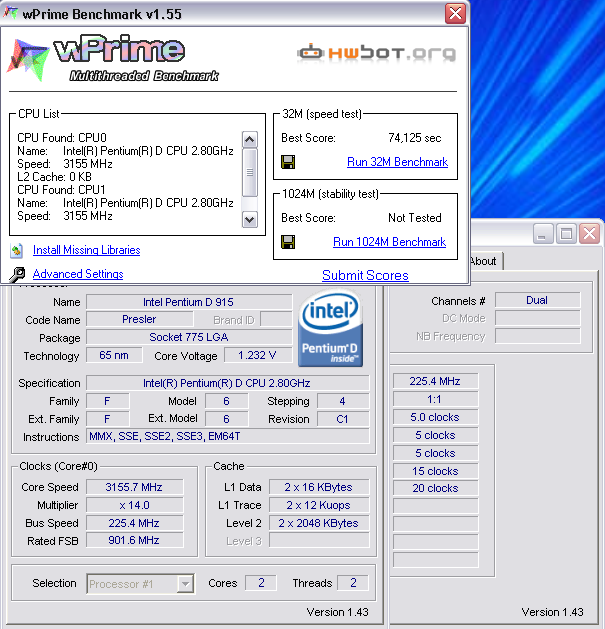Click the Core Voltage value 1.232 V
The height and width of the screenshot is (629, 605).
(257, 355)
